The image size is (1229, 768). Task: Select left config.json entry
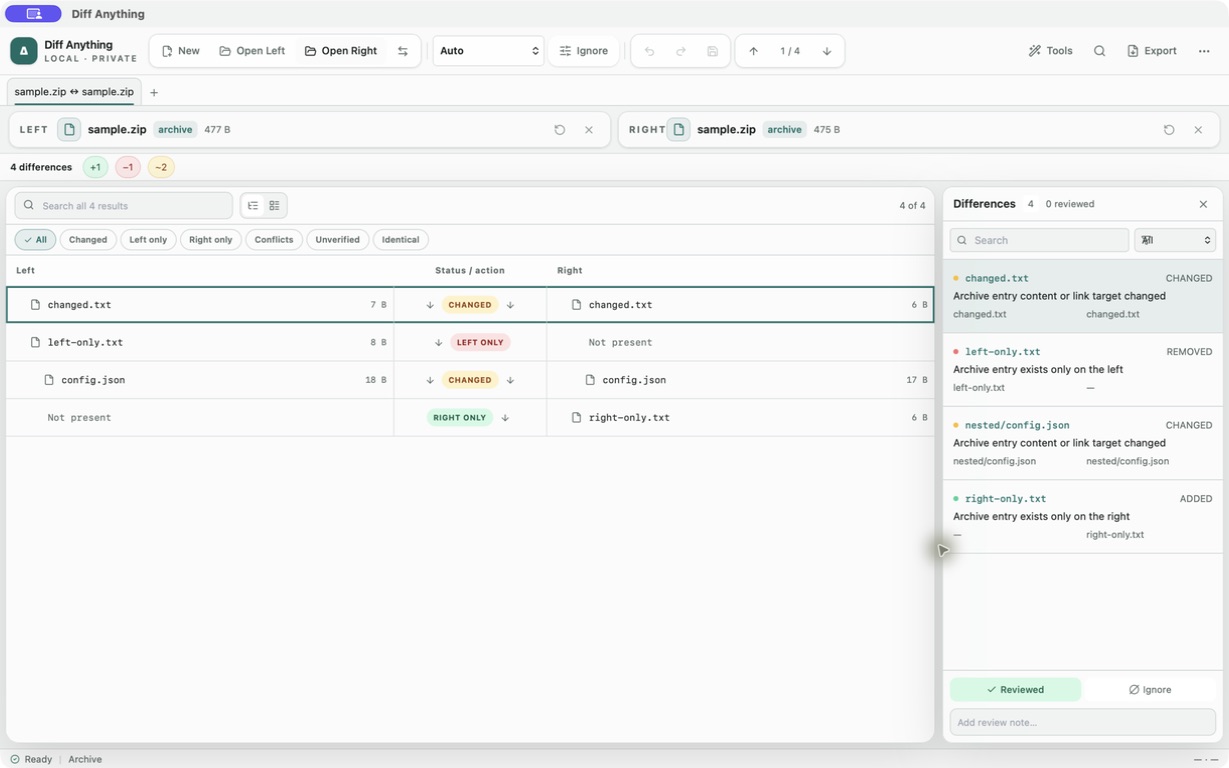[x=200, y=380]
